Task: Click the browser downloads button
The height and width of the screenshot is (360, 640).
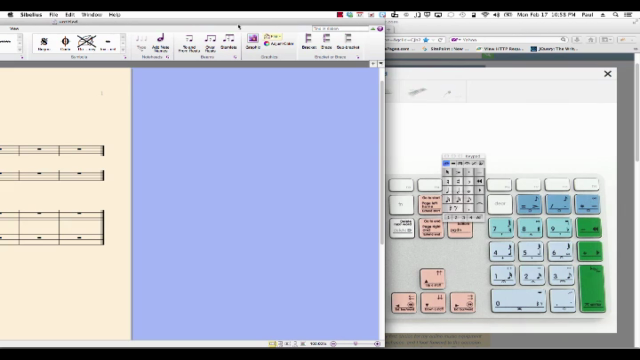Action: [577, 40]
